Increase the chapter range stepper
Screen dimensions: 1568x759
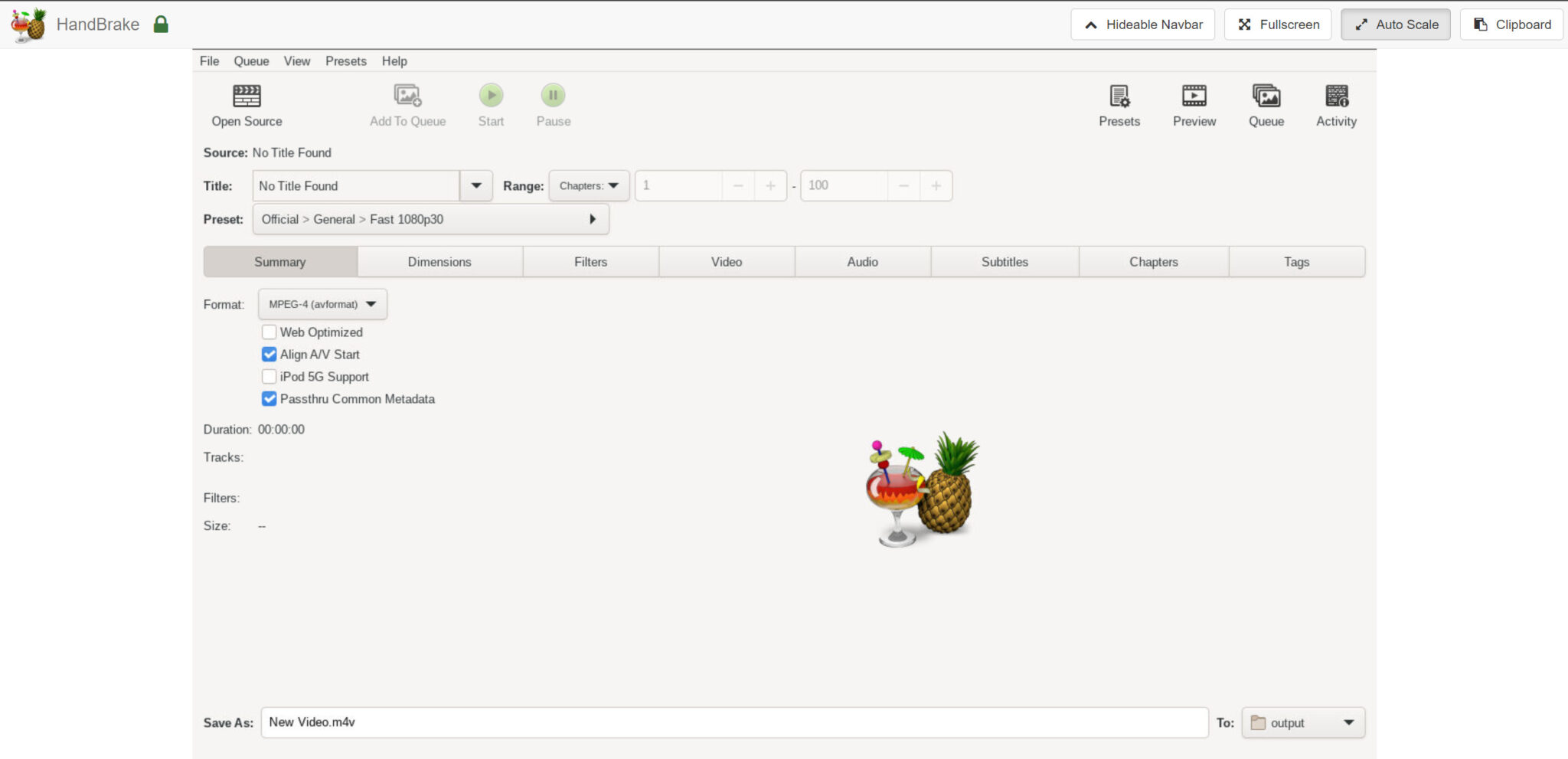point(771,185)
